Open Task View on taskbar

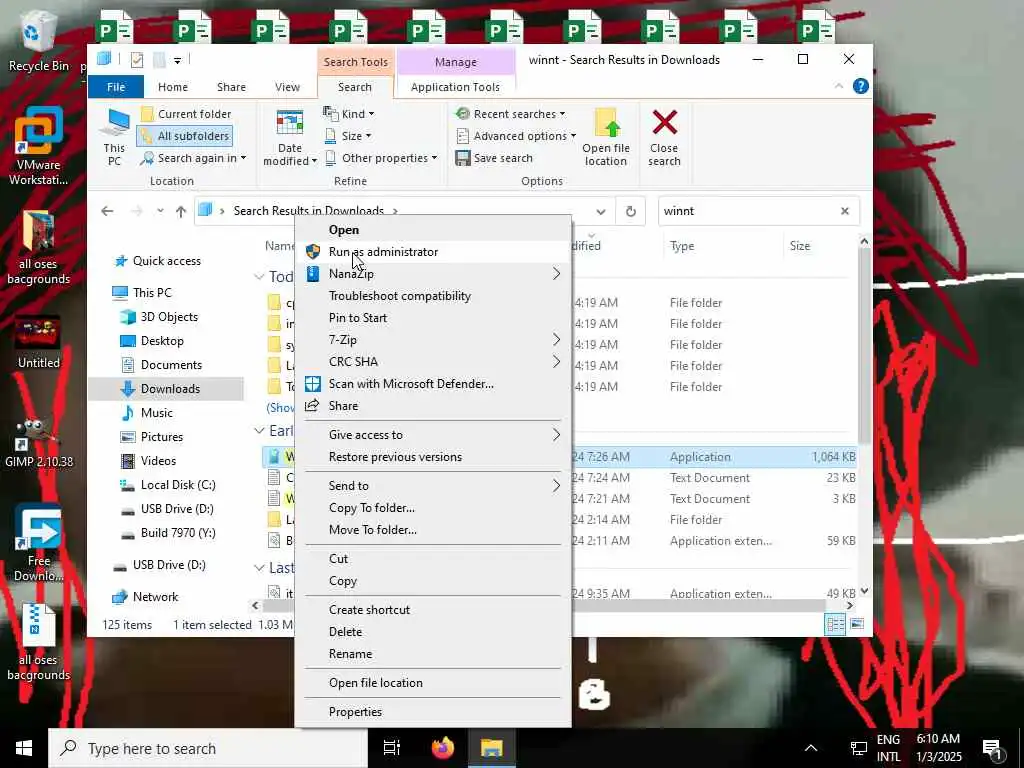click(x=392, y=748)
